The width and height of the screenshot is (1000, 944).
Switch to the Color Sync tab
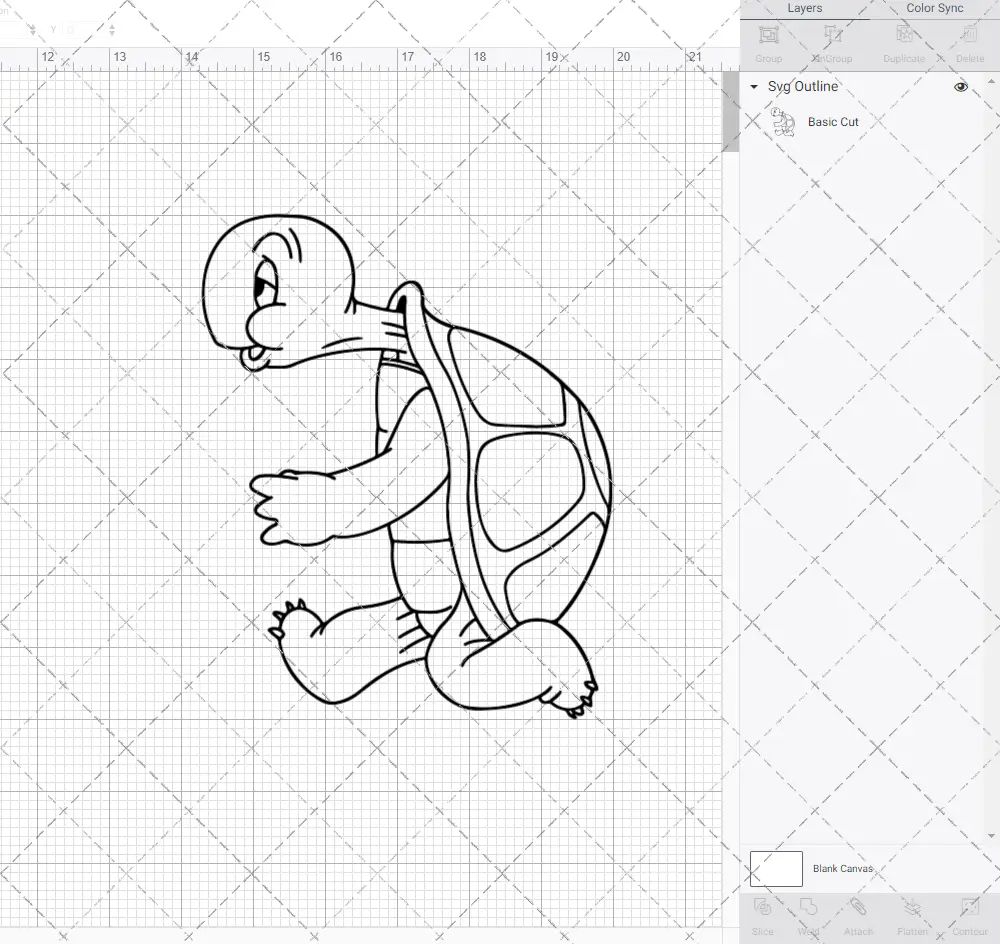tap(934, 8)
